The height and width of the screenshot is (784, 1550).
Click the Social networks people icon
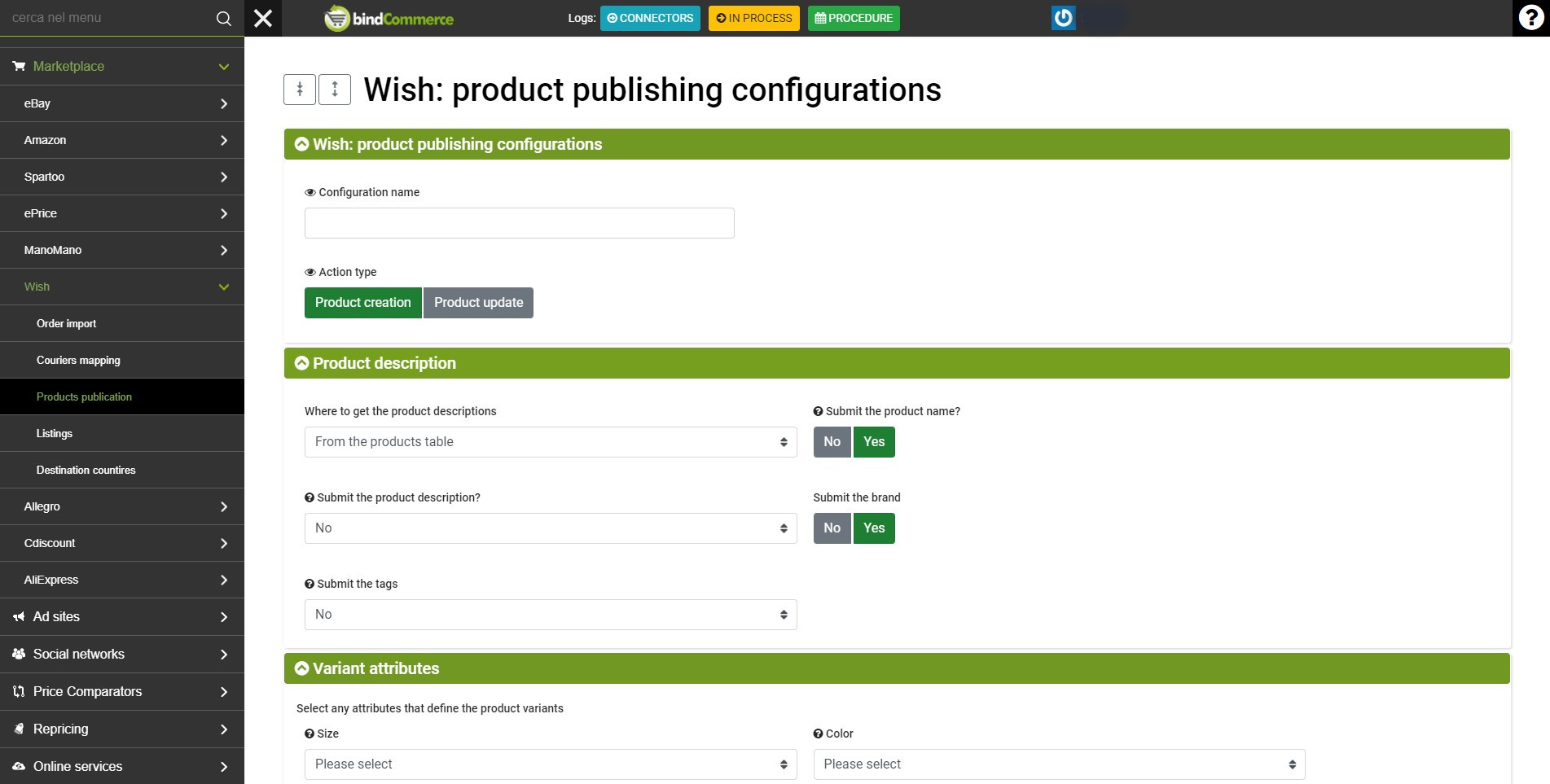pyautogui.click(x=19, y=654)
